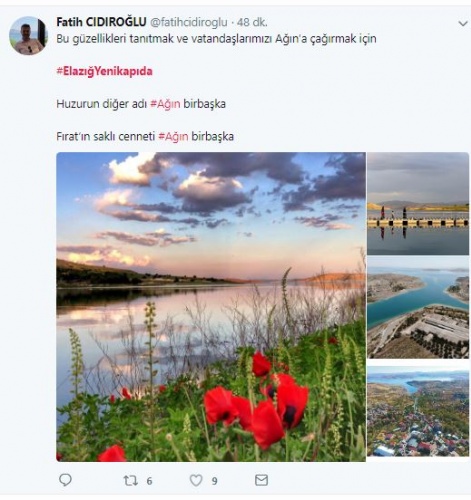View the aerial turquoise river photo

[418, 307]
